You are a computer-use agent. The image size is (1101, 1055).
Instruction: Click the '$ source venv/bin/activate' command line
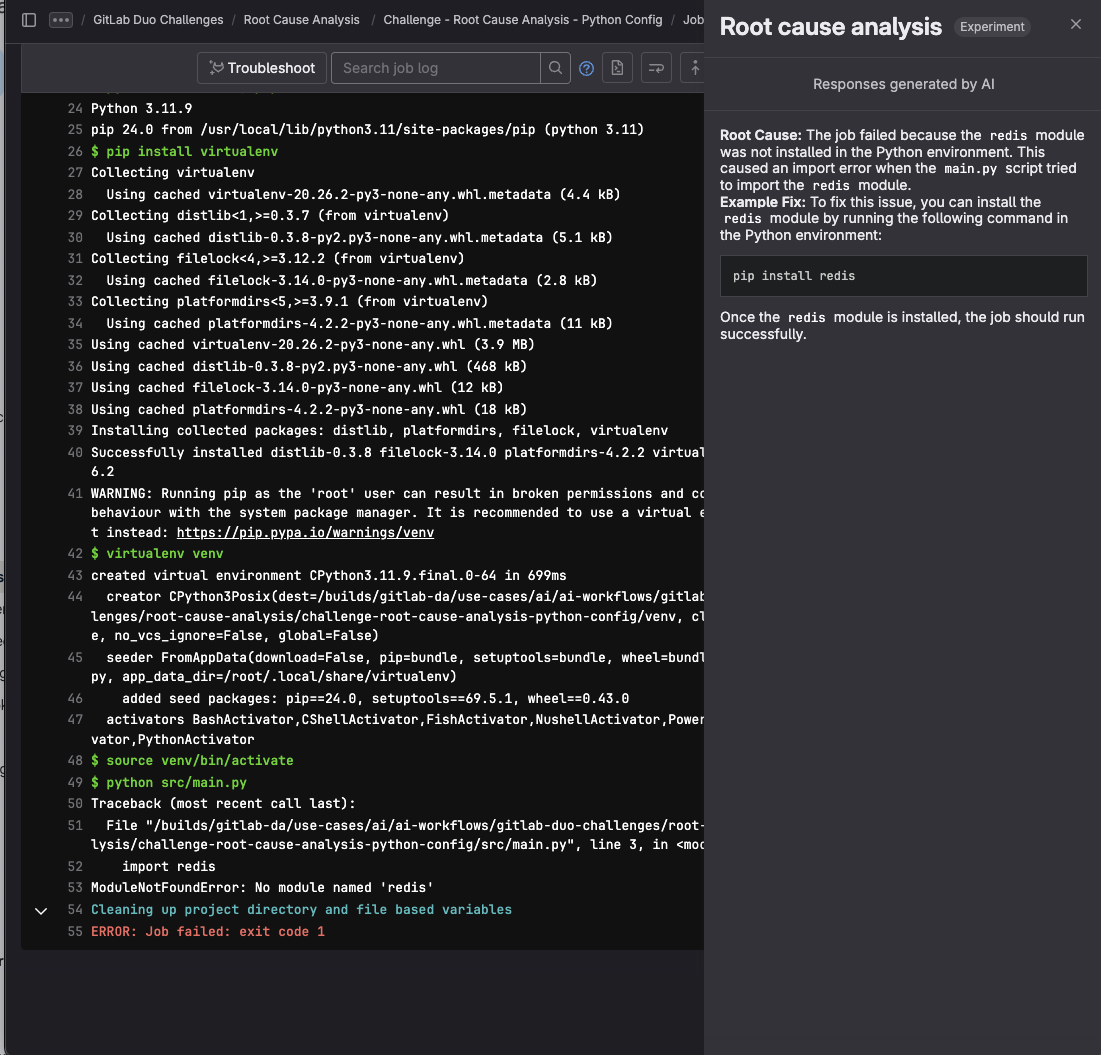[x=192, y=761]
